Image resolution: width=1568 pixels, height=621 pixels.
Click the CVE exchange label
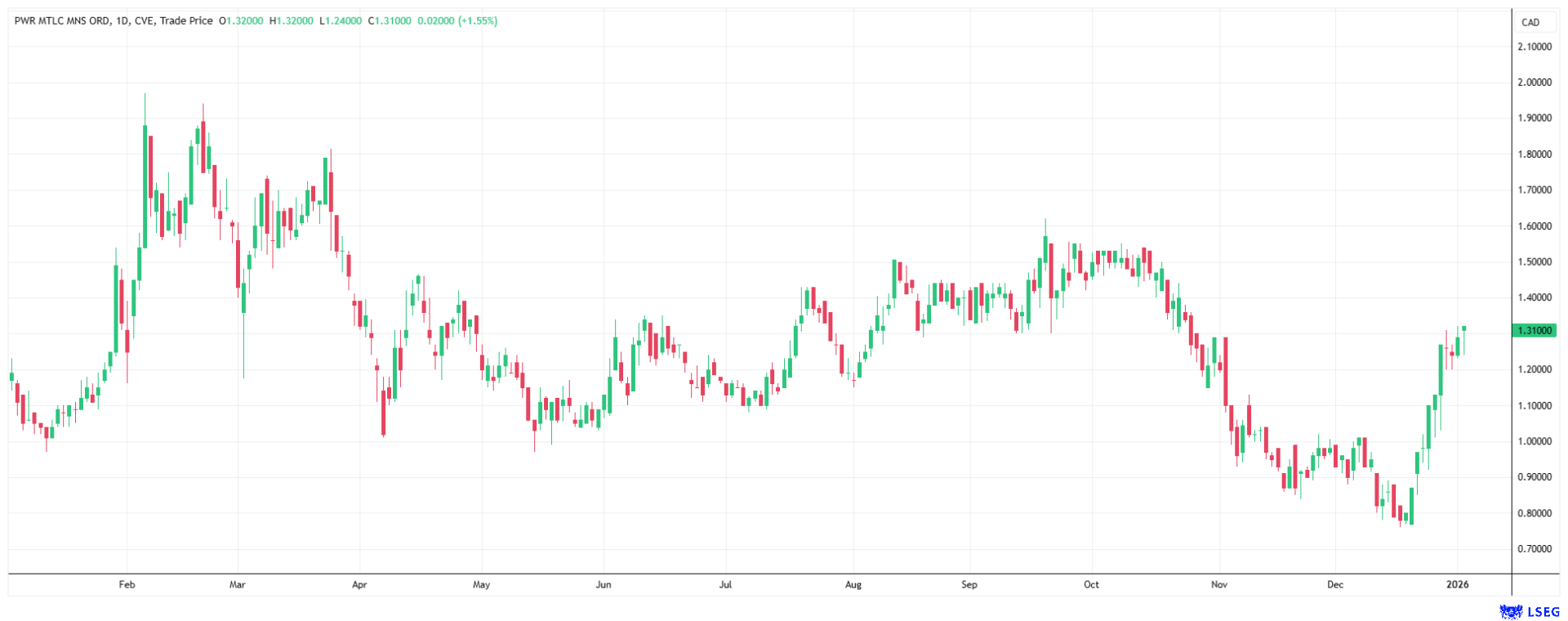click(x=146, y=20)
